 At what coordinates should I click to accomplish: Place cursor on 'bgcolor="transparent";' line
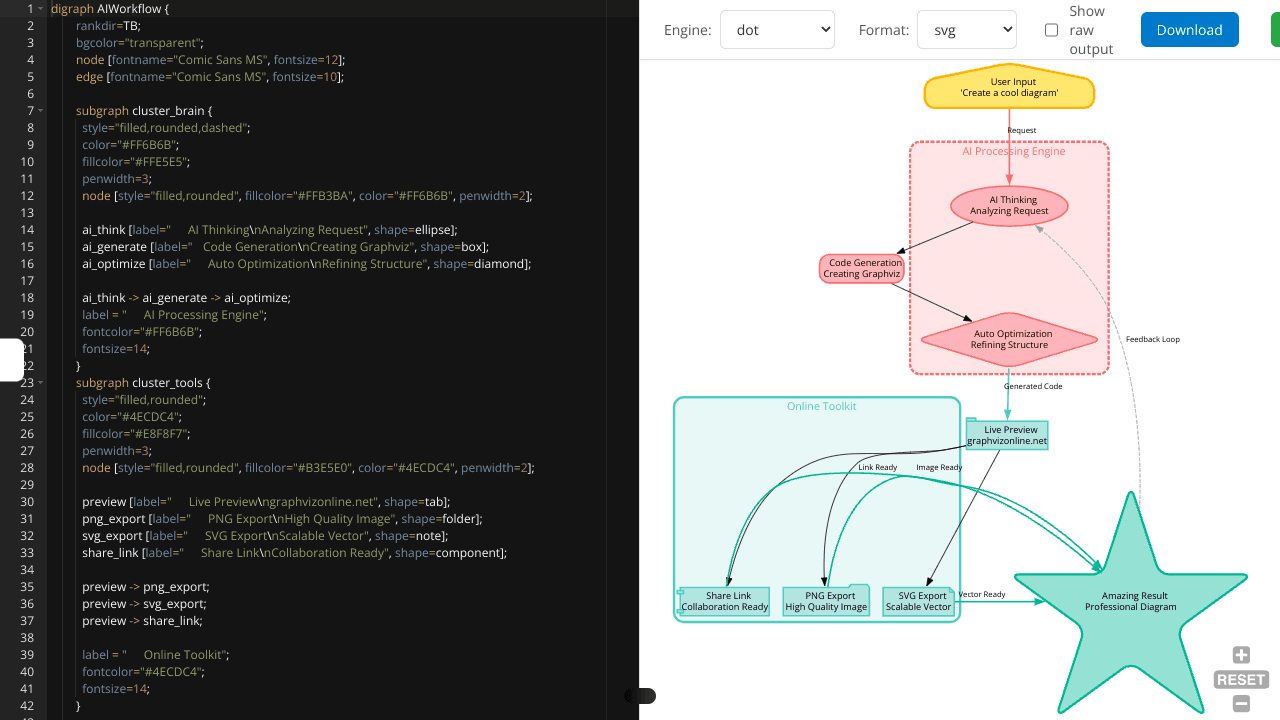pos(140,43)
